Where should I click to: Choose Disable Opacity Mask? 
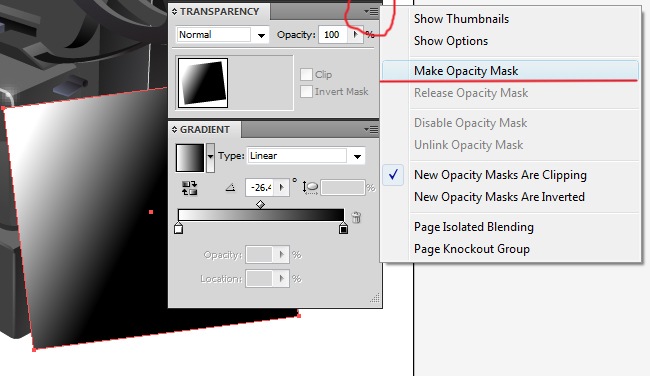click(x=471, y=123)
